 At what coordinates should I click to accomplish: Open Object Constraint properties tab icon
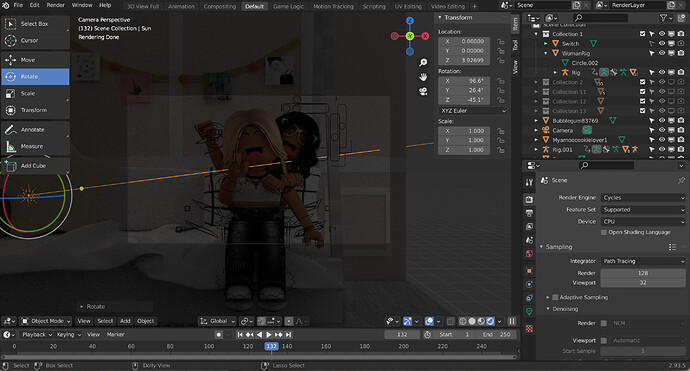pos(529,298)
